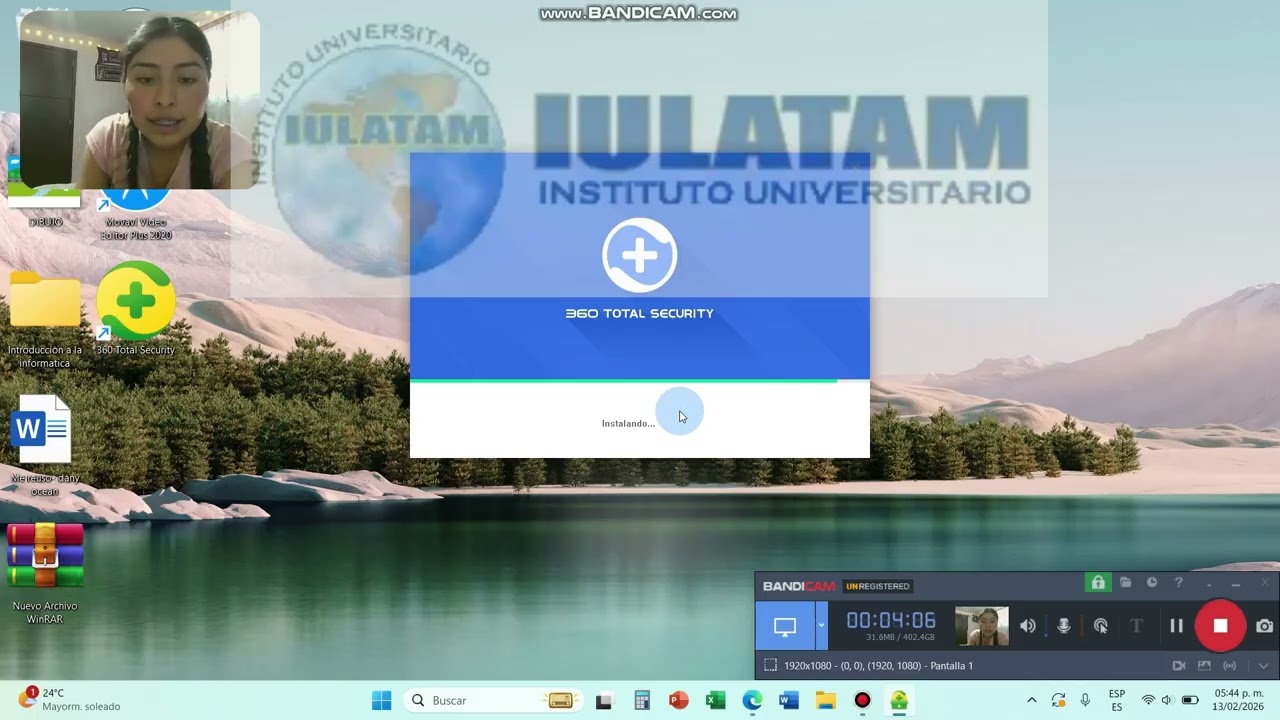Click Bandicam 00:04:06 recording timer

[x=891, y=620]
